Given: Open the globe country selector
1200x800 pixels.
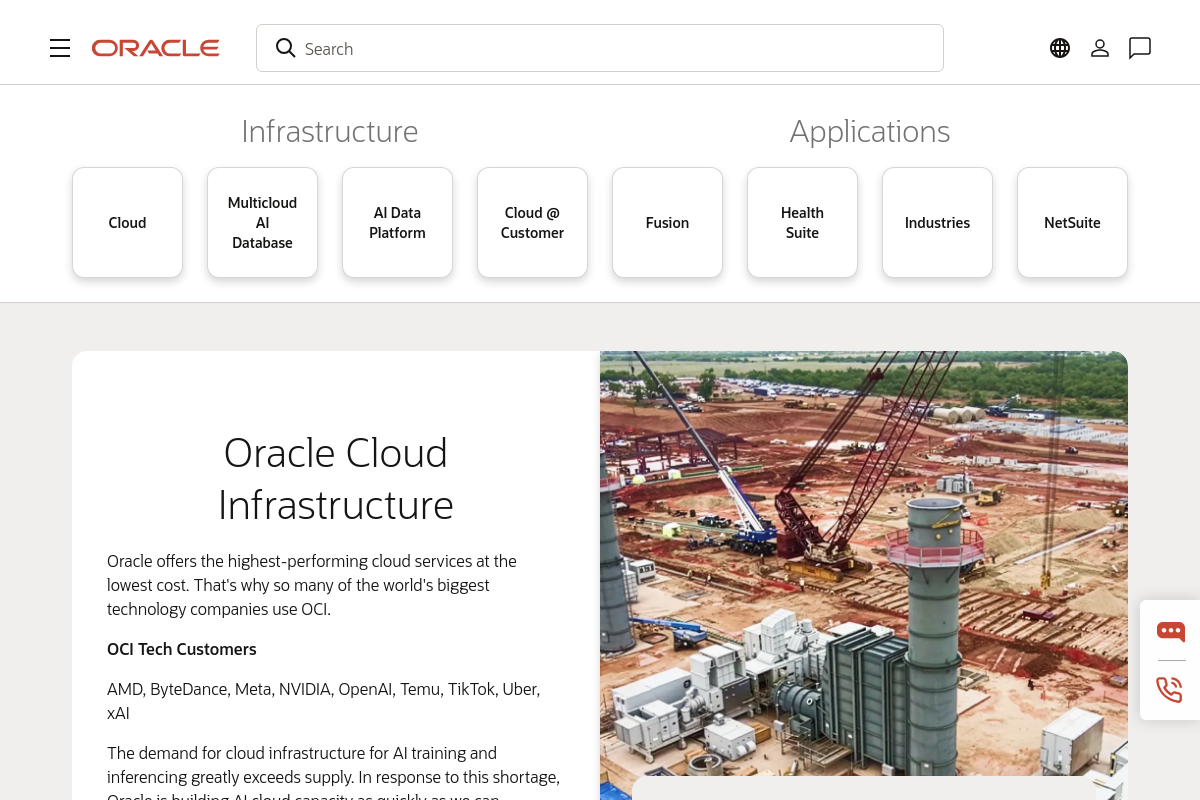Looking at the screenshot, I should 1060,48.
